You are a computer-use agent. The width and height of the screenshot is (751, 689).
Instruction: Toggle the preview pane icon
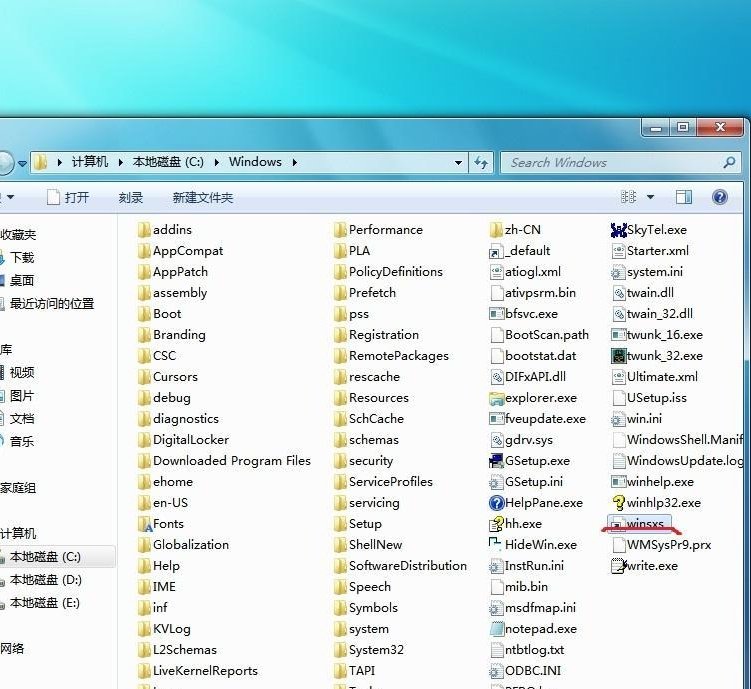[x=683, y=197]
